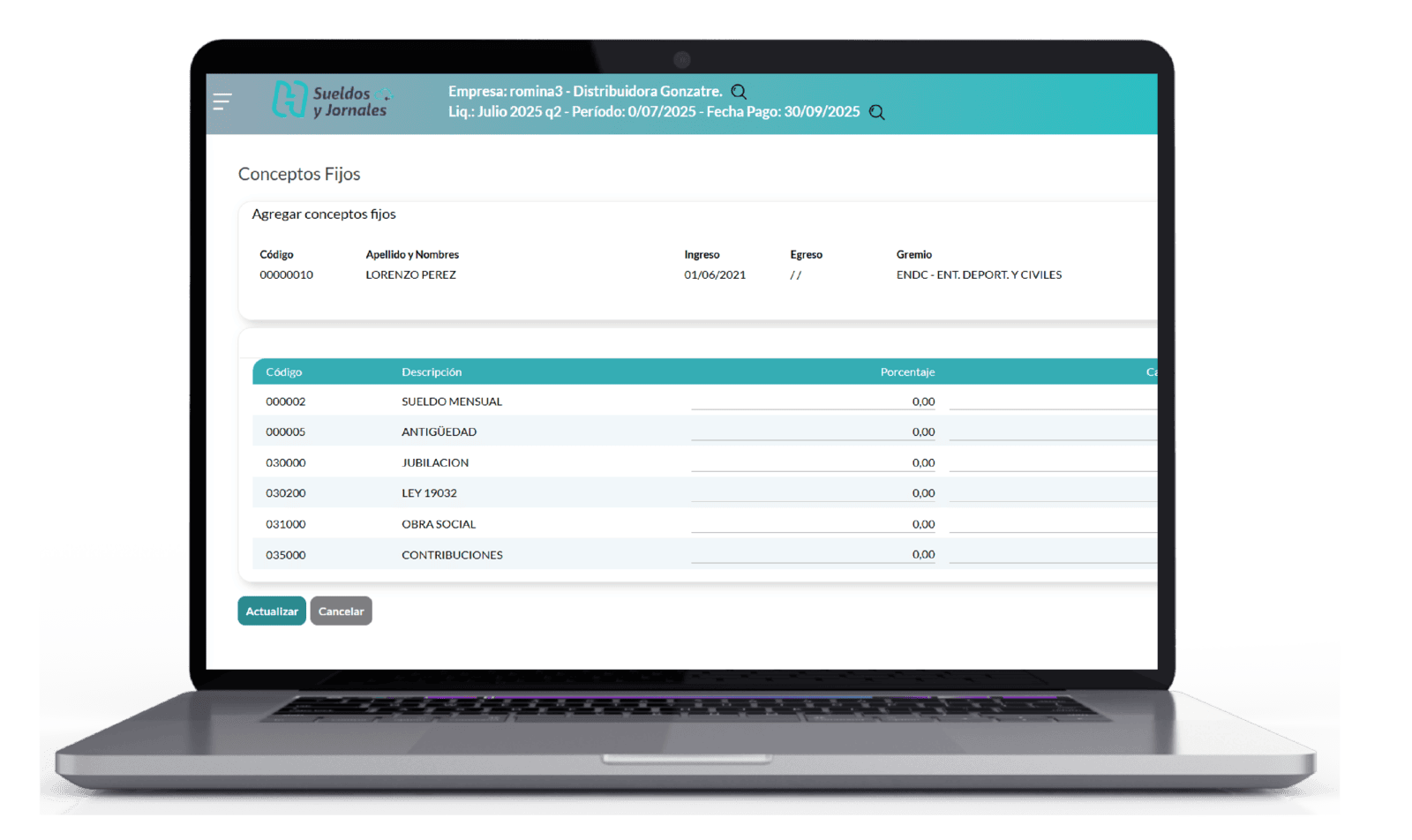This screenshot has height=840, width=1412.
Task: Click the second input field in OBRA SOCIAL row
Action: 1052,524
